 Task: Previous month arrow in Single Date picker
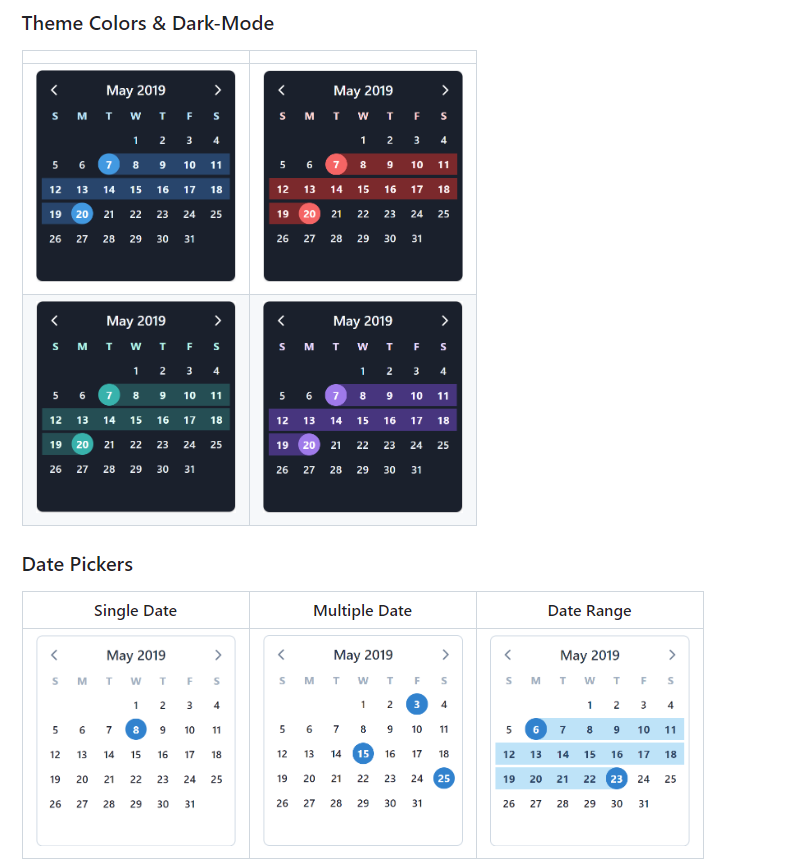(55, 655)
